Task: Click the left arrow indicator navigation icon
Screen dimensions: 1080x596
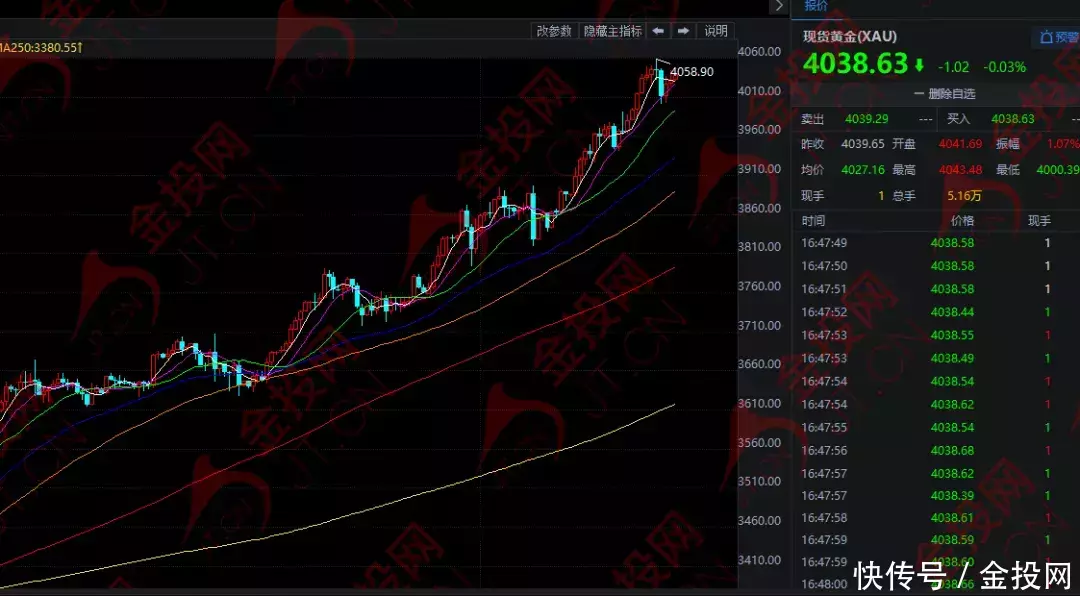Action: (x=658, y=31)
